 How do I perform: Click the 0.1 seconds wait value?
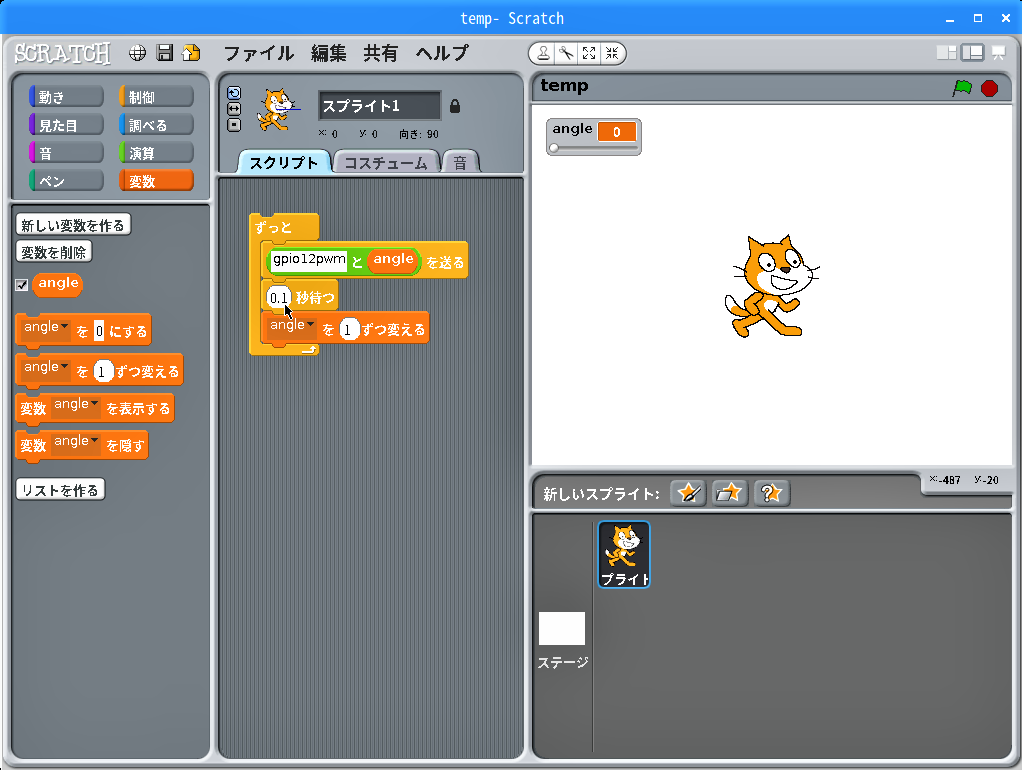pyautogui.click(x=278, y=298)
